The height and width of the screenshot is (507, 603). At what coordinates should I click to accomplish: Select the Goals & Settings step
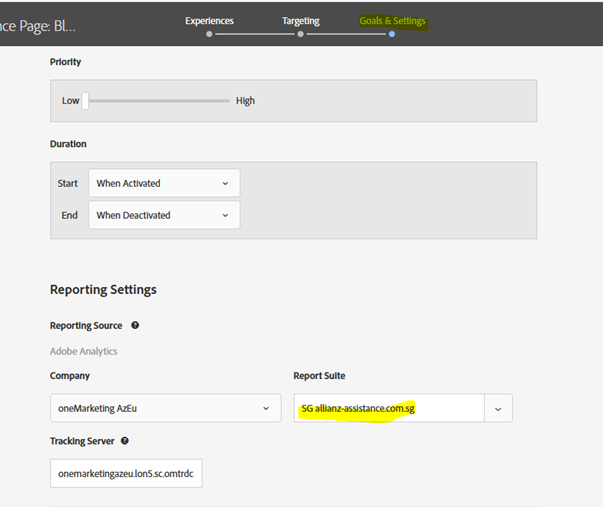tap(392, 21)
